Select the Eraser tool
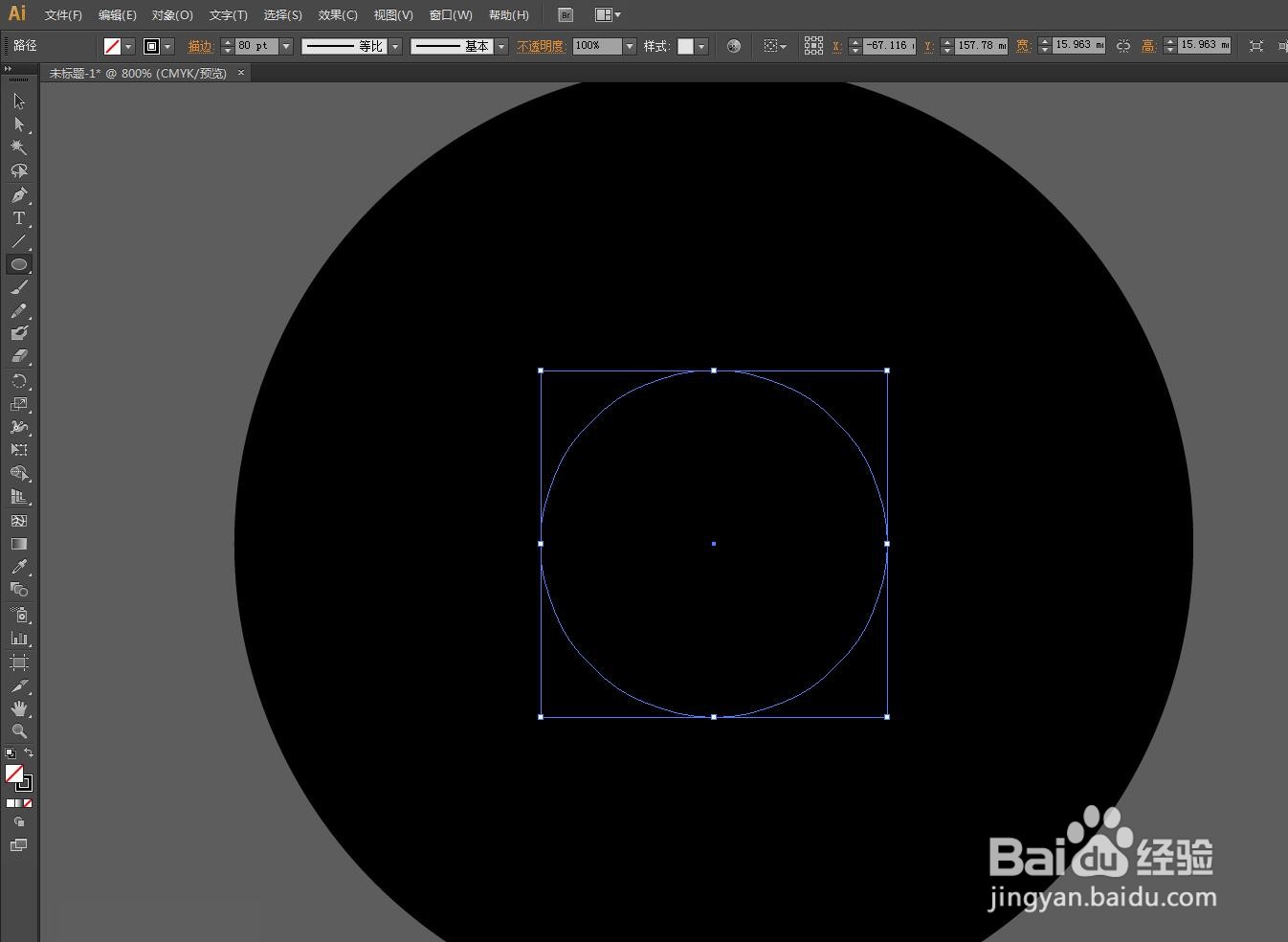The width and height of the screenshot is (1288, 942). pos(19,356)
